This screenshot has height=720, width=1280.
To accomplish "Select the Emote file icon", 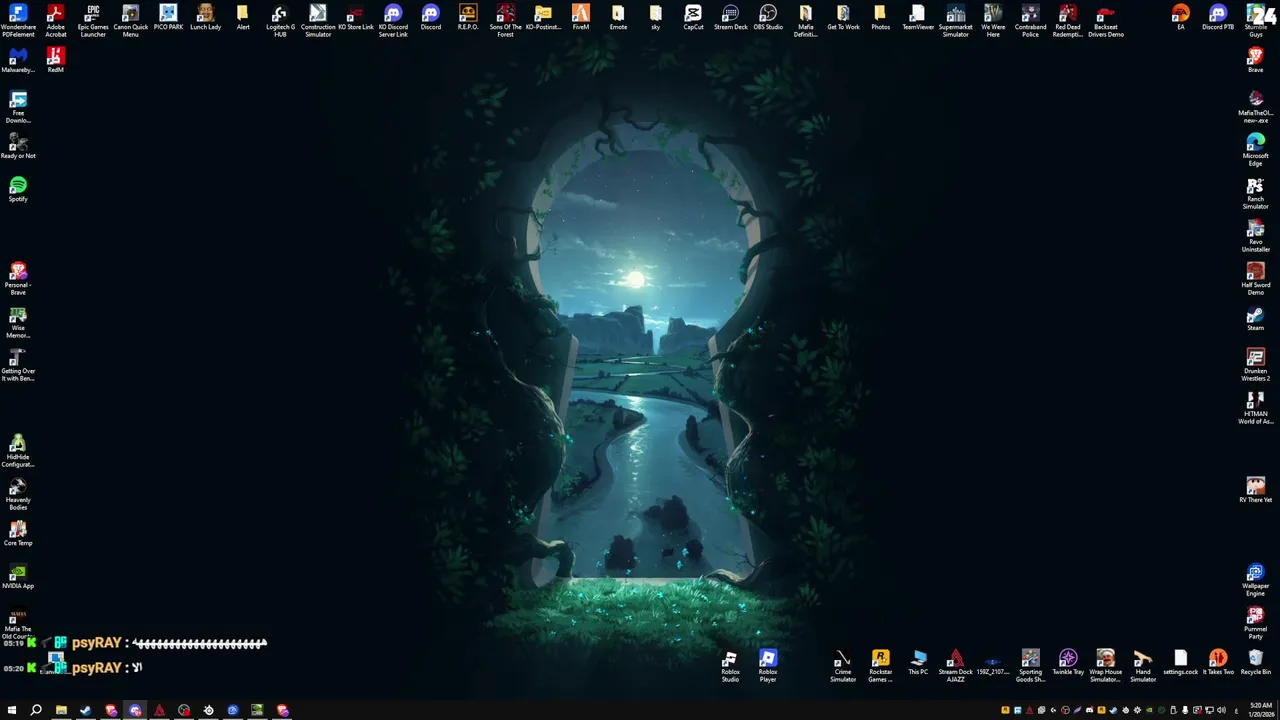I will pos(618,18).
